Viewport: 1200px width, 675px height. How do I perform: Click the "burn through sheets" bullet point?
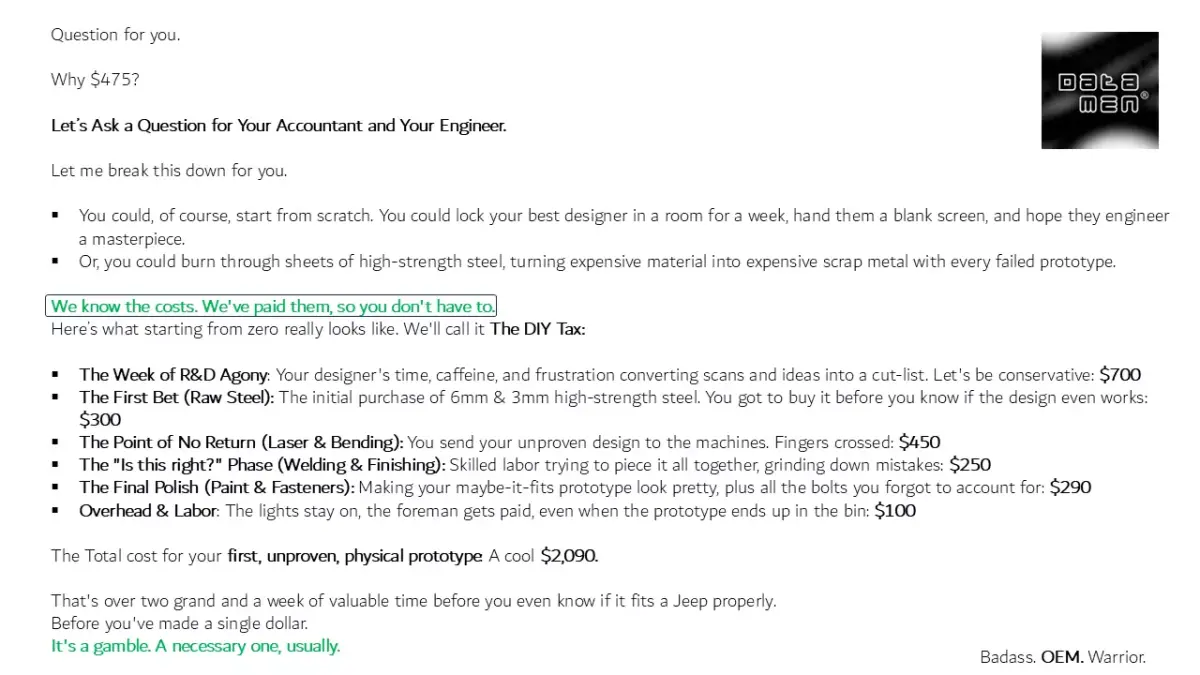(596, 262)
